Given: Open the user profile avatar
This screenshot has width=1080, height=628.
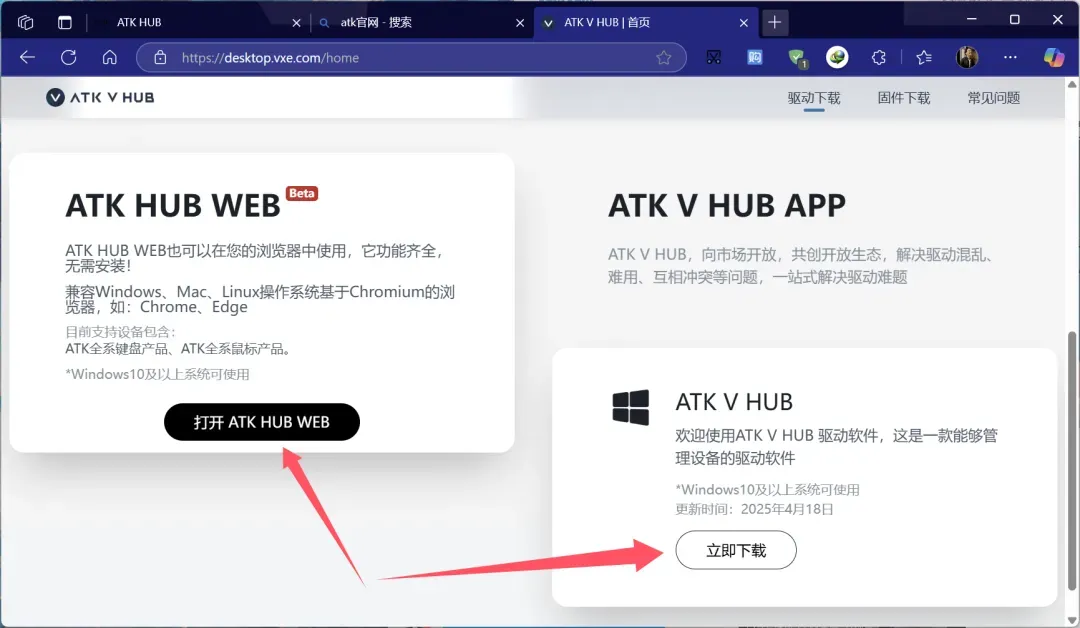Looking at the screenshot, I should pos(967,57).
